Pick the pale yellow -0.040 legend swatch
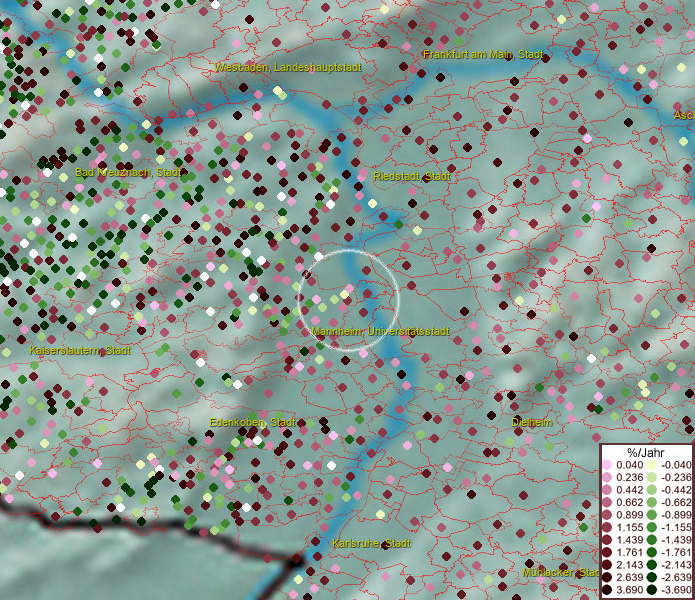695x600 pixels. 652,465
